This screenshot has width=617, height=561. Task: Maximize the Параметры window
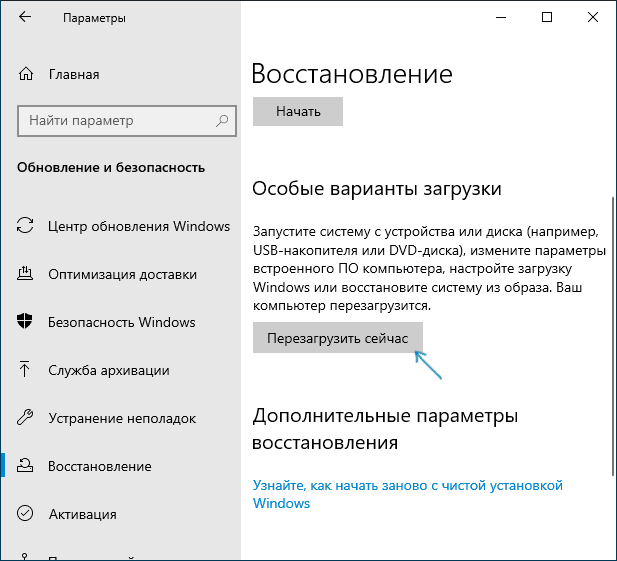pyautogui.click(x=547, y=18)
